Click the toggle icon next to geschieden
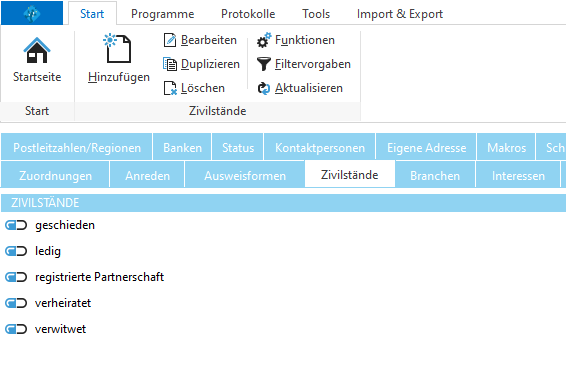Image resolution: width=566 pixels, height=386 pixels. coord(16,225)
